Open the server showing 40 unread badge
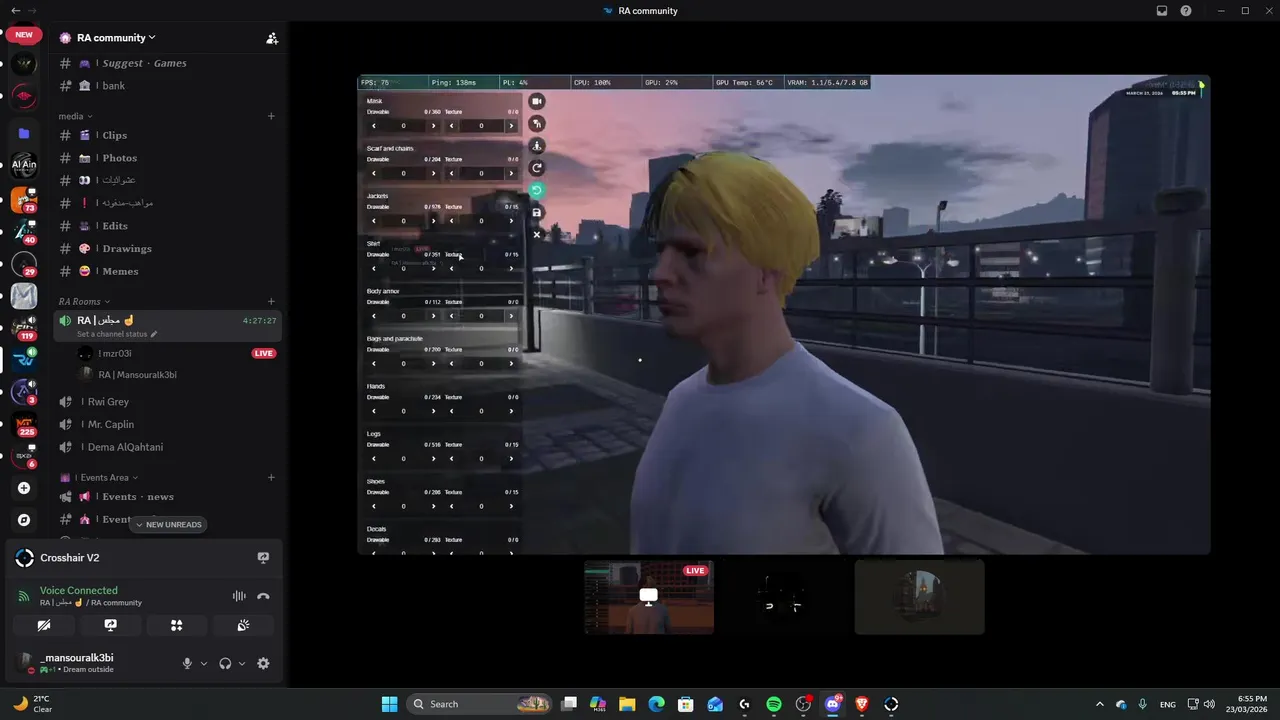Screen dimensions: 1280x720 [x=24, y=232]
